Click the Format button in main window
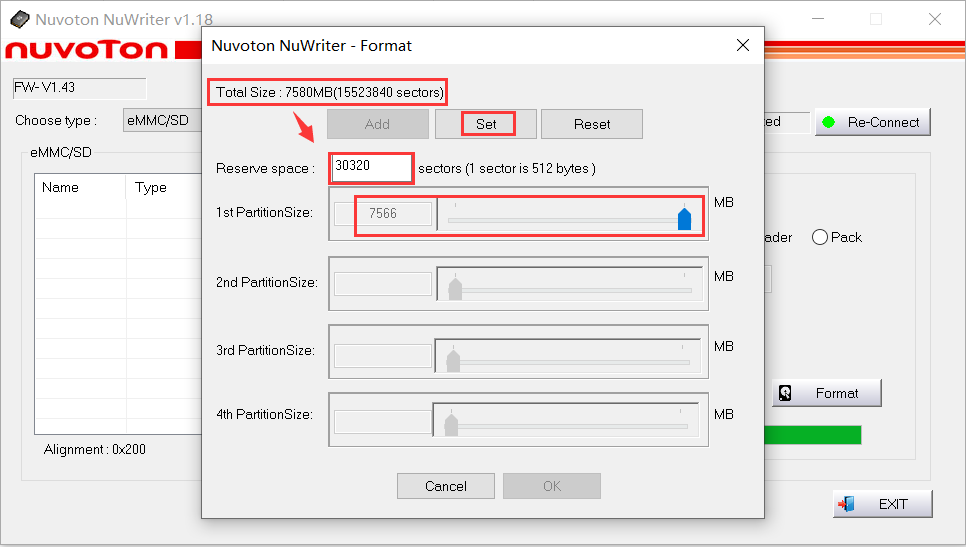The image size is (966, 547). (x=827, y=393)
